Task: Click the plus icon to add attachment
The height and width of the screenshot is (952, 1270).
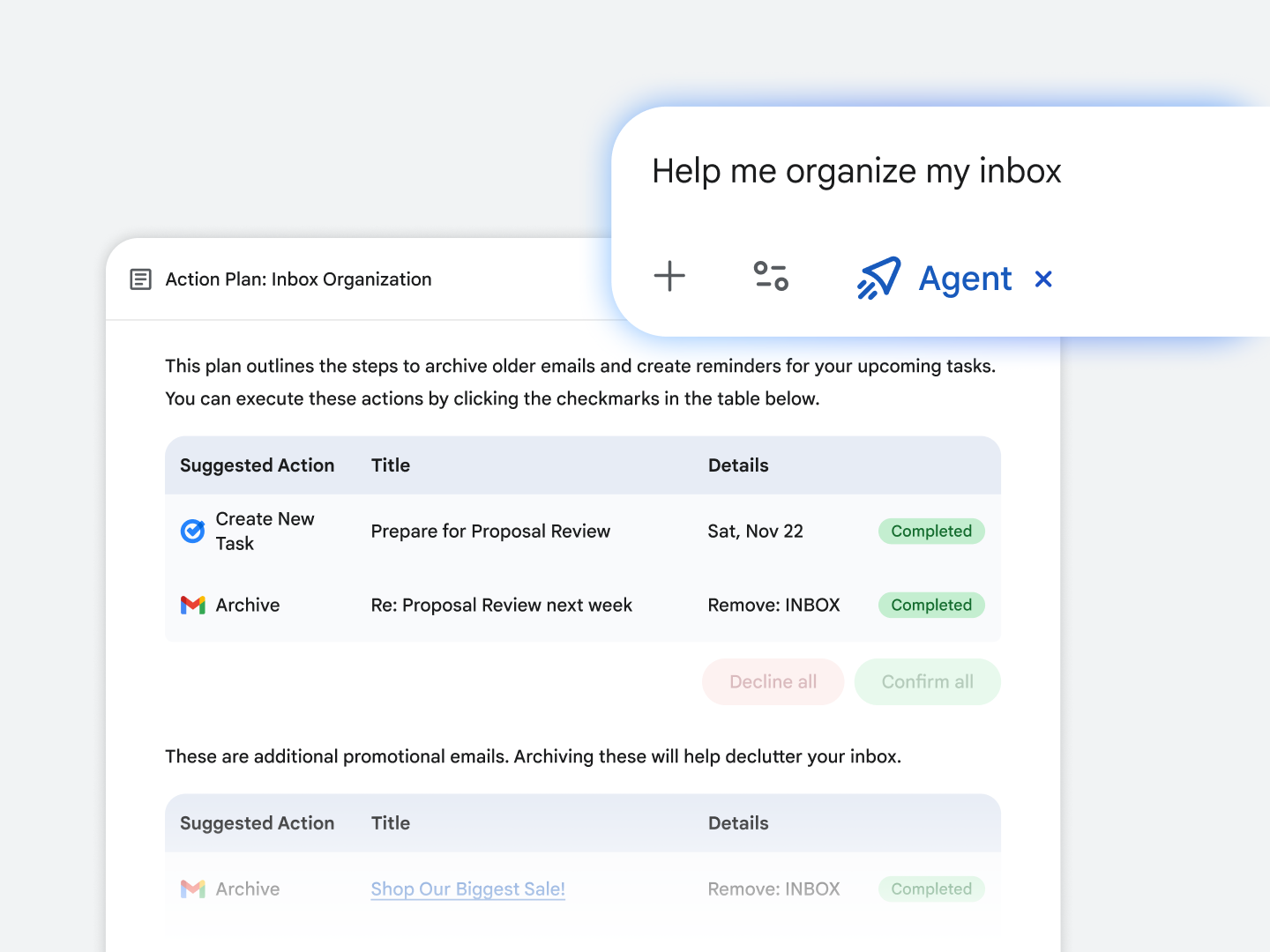Action: pyautogui.click(x=669, y=276)
